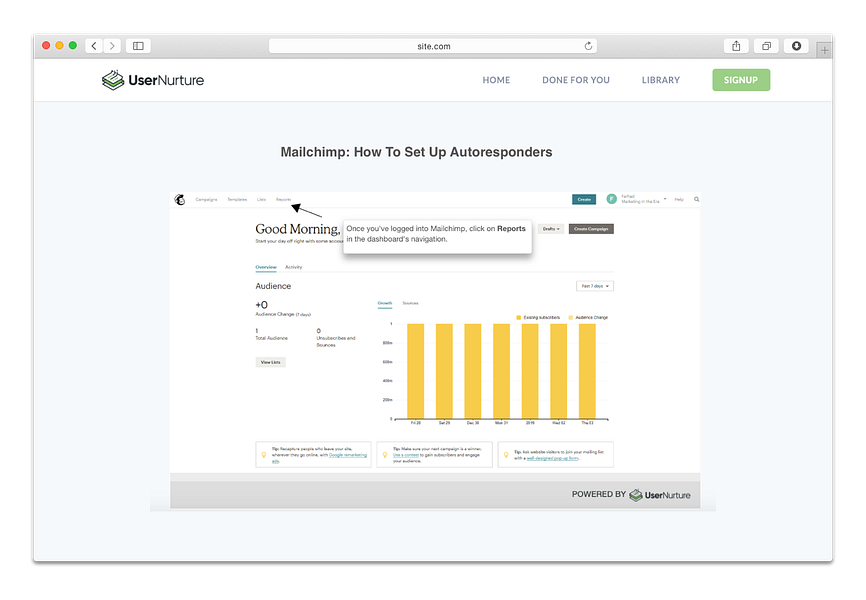Expand the account dropdown arrow next to profile name

665,198
